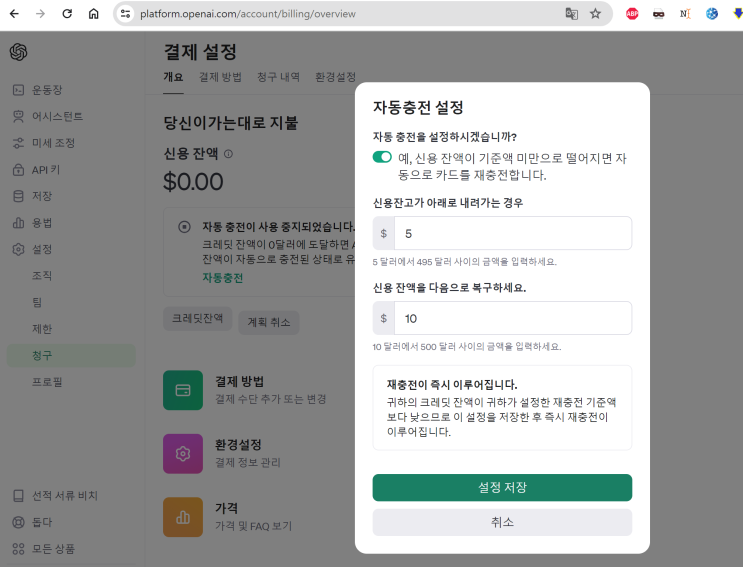Screen dimensions: 743x567
Task: Switch to 환경설정 tab
Action: tap(335, 77)
